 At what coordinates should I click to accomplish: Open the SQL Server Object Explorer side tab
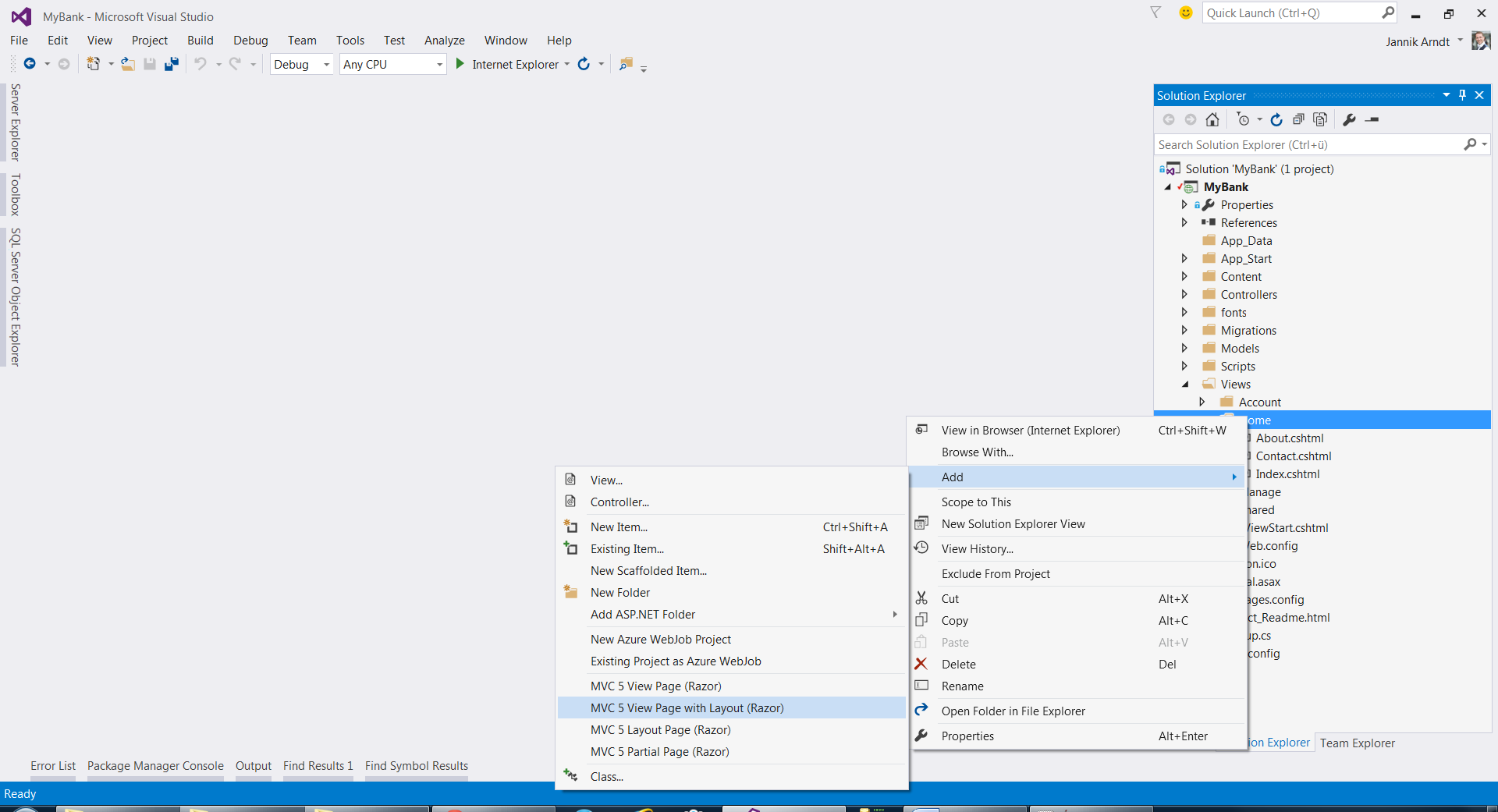click(x=14, y=297)
